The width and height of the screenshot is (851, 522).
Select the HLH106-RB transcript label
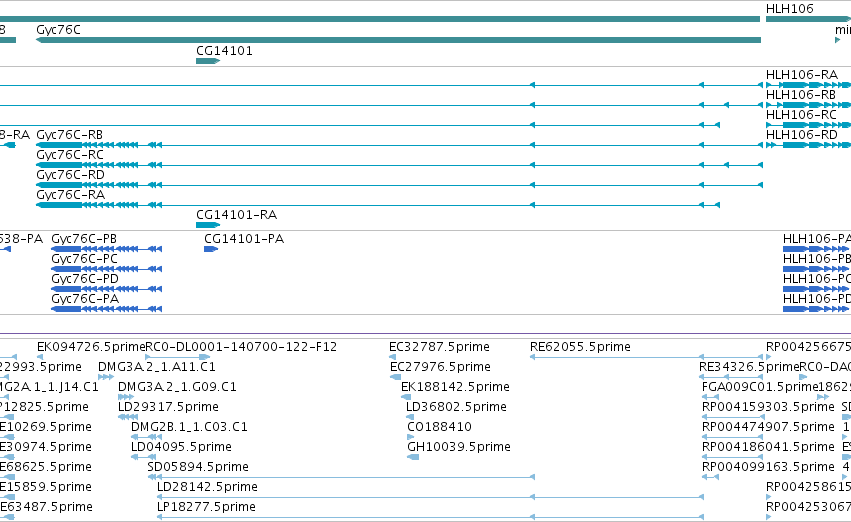(x=801, y=94)
